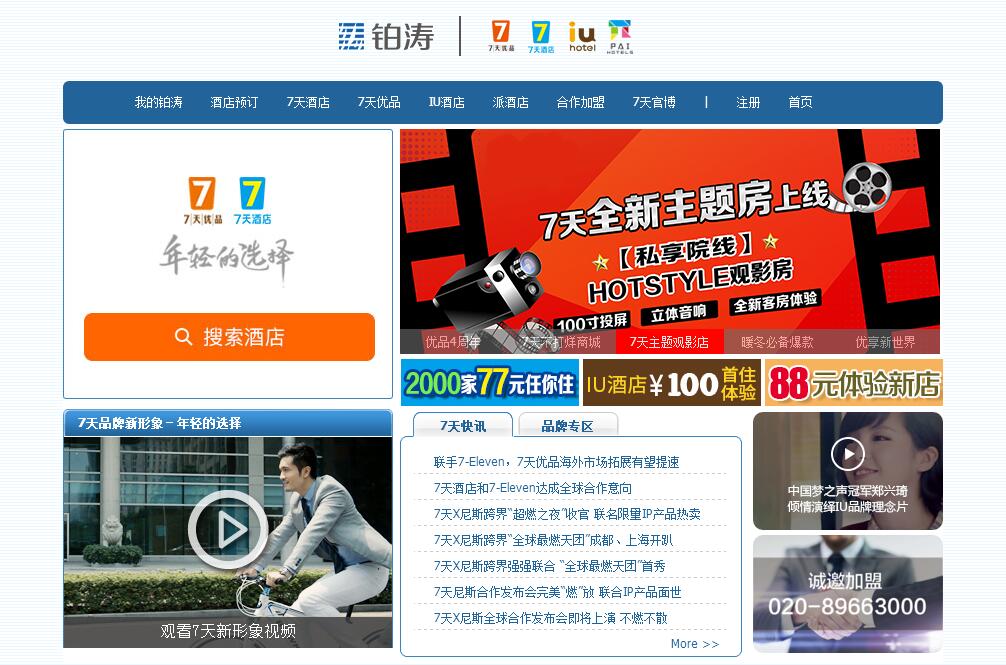
Task: Play the 7天新形象 brand video
Action: [227, 529]
